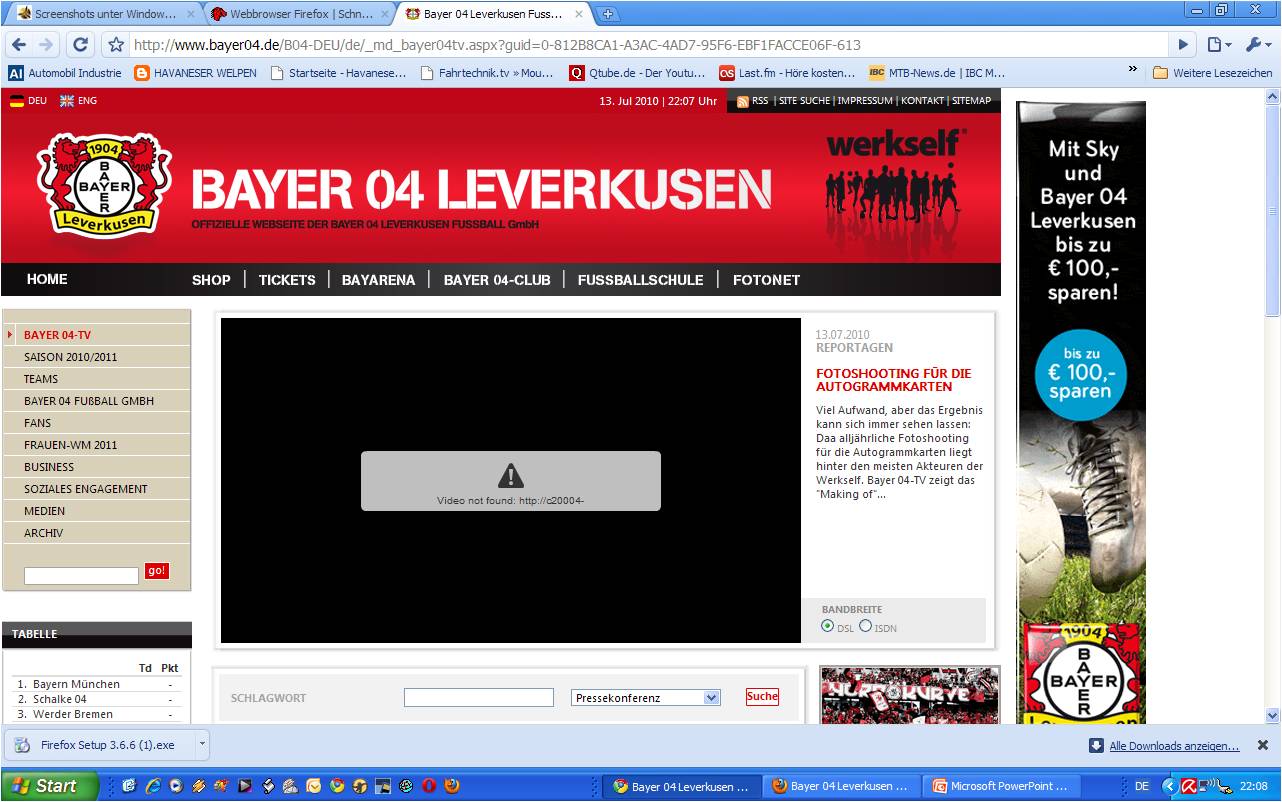Open the Weitere Lesezeichen folder
Viewport: 1282px width, 802px height.
pyautogui.click(x=1213, y=73)
